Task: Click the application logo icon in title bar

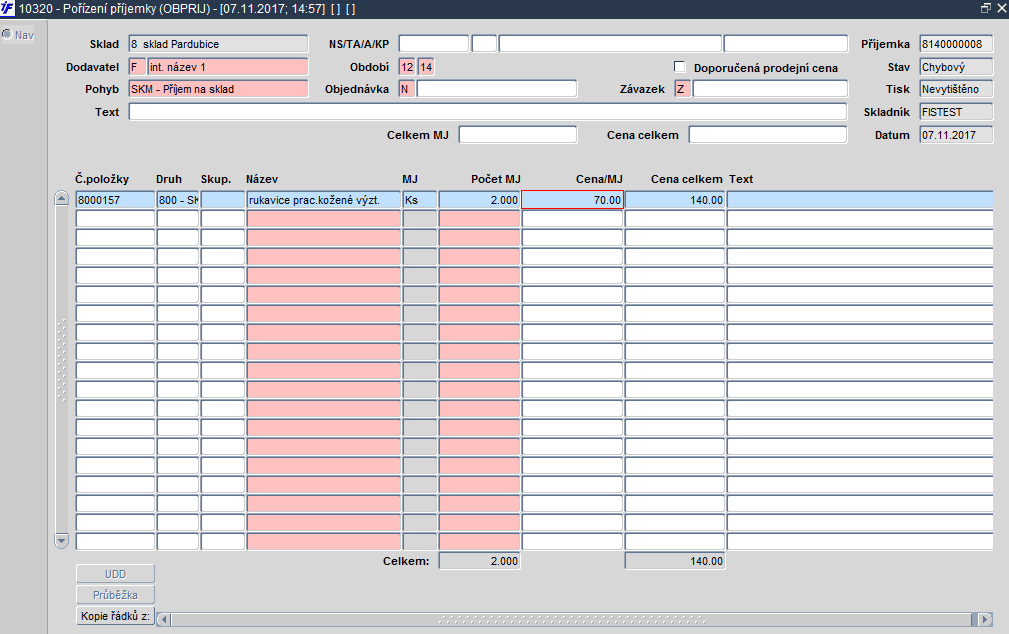Action: [7, 8]
